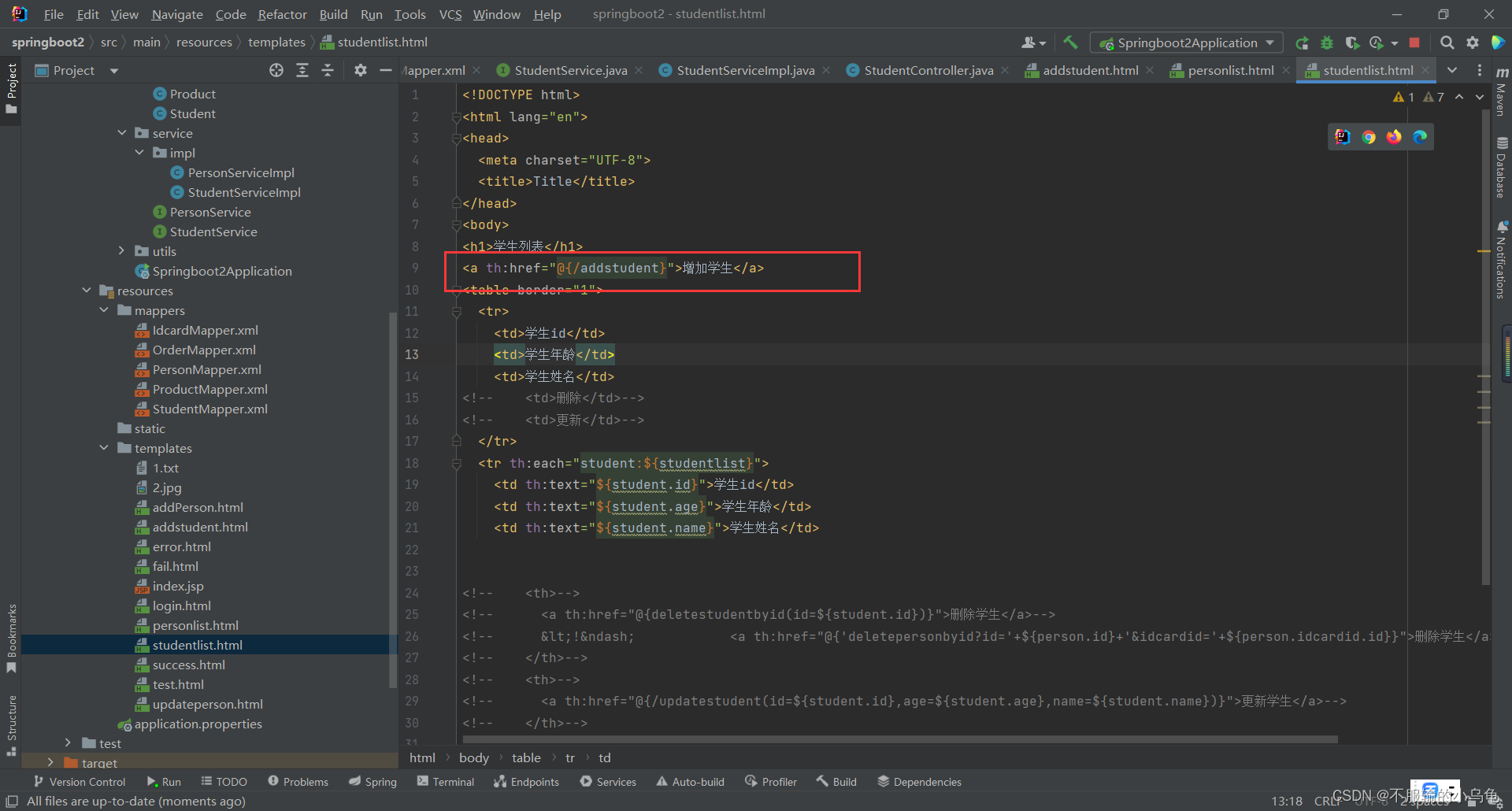
Task: Open page in Chrome browser preview
Action: (x=1369, y=137)
